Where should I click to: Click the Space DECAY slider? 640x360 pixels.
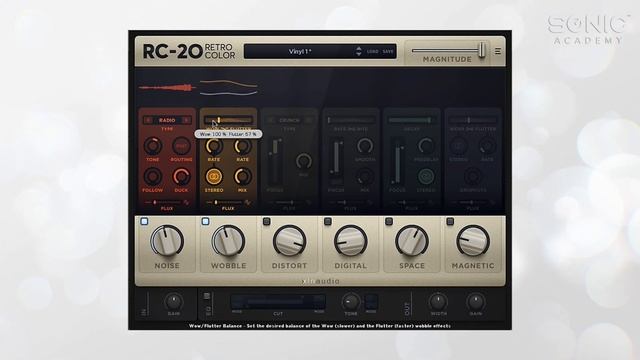412,120
